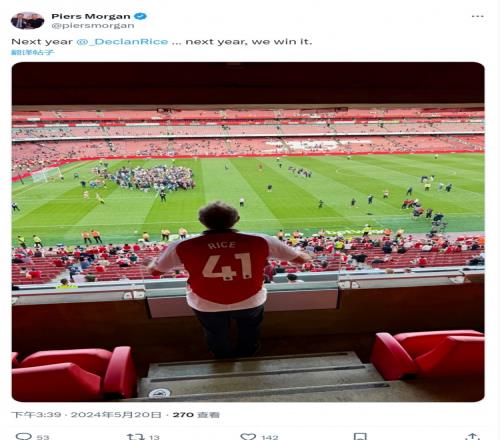
Task: Open the share icon menu
Action: click(472, 436)
